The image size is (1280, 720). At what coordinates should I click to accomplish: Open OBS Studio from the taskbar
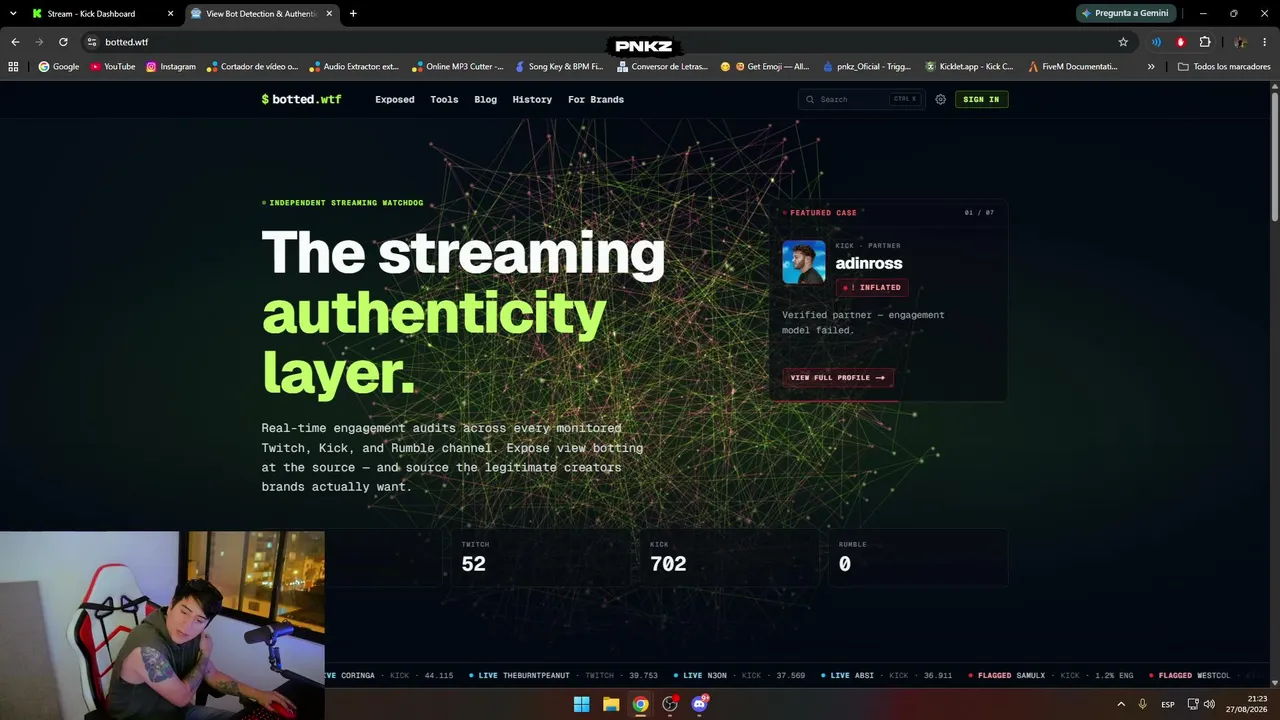coord(670,704)
